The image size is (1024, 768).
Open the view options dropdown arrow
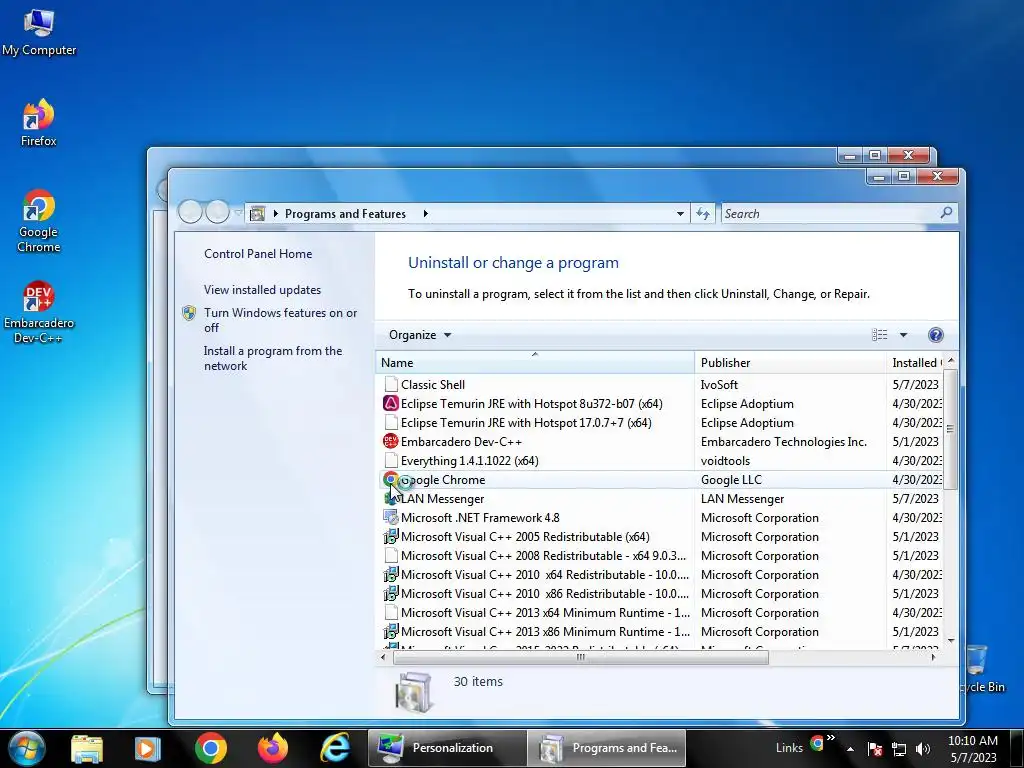tap(903, 335)
